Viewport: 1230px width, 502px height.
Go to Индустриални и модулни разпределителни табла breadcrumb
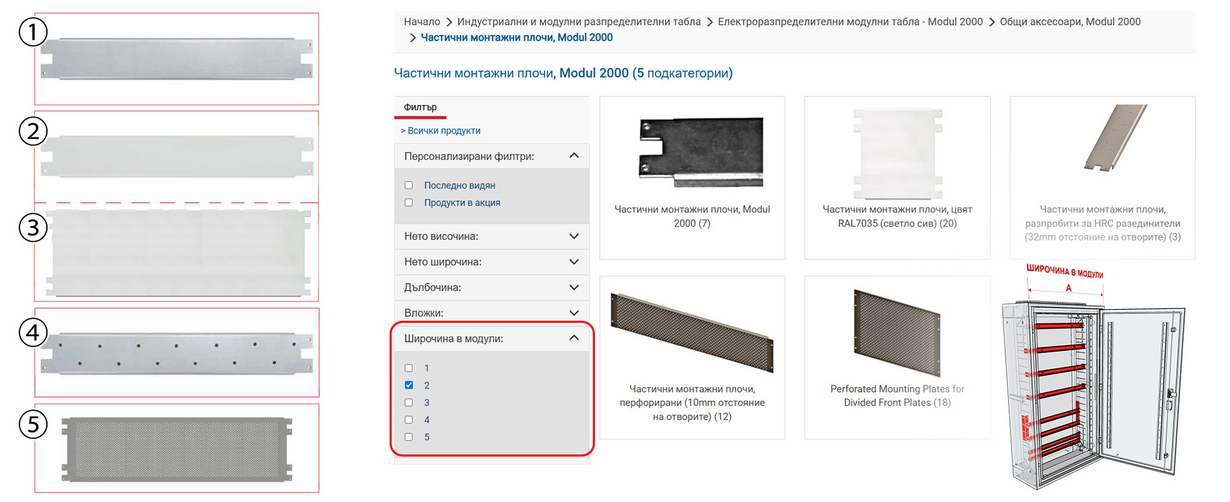tap(580, 21)
